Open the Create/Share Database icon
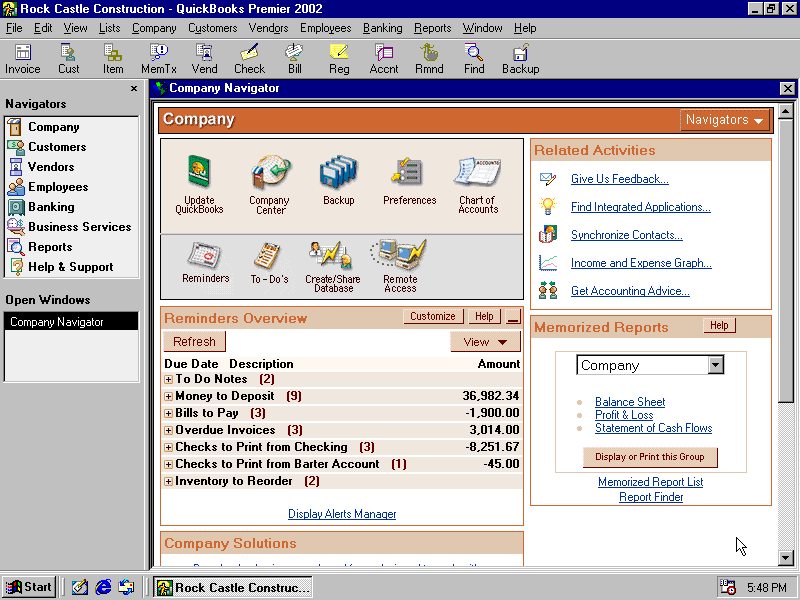Screen dimensions: 800x600 tap(333, 266)
